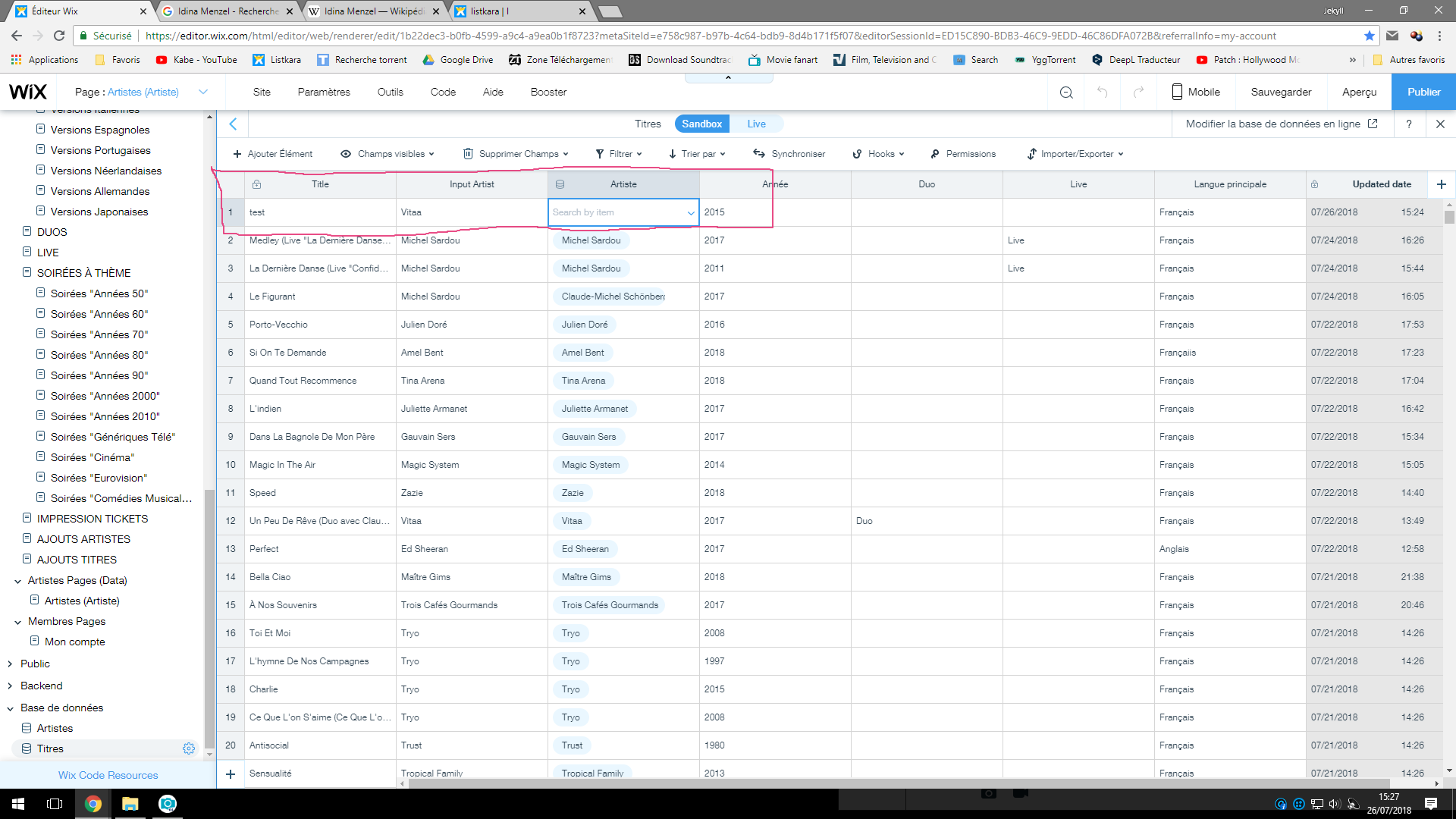Click the Publier button
Screen dimensions: 1456x819
[1423, 92]
